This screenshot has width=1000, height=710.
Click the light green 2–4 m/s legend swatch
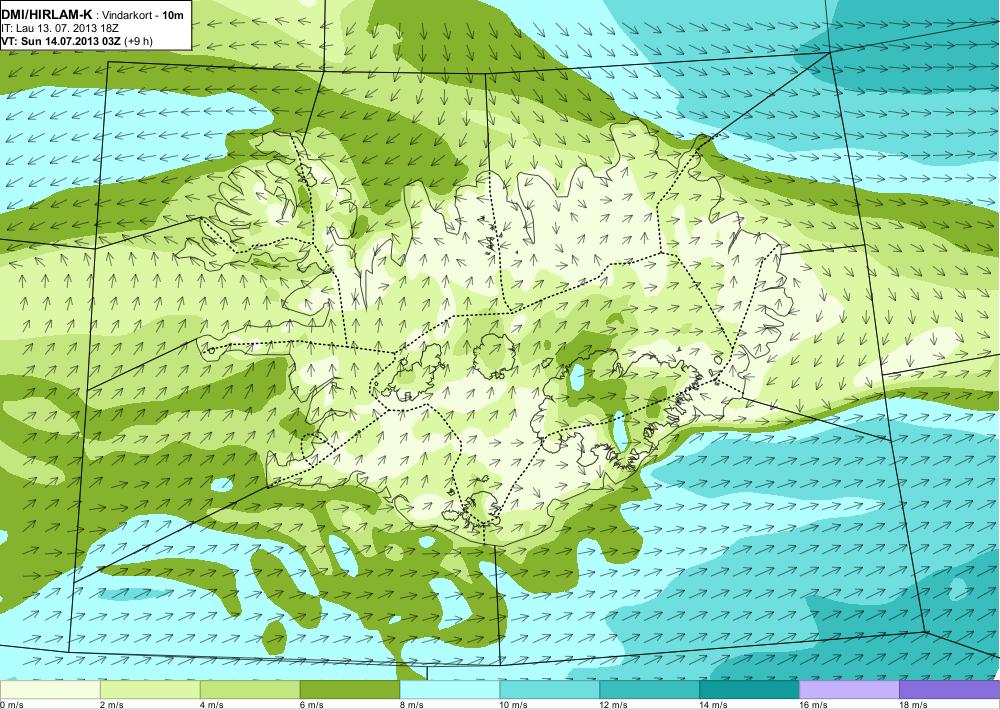(150, 690)
